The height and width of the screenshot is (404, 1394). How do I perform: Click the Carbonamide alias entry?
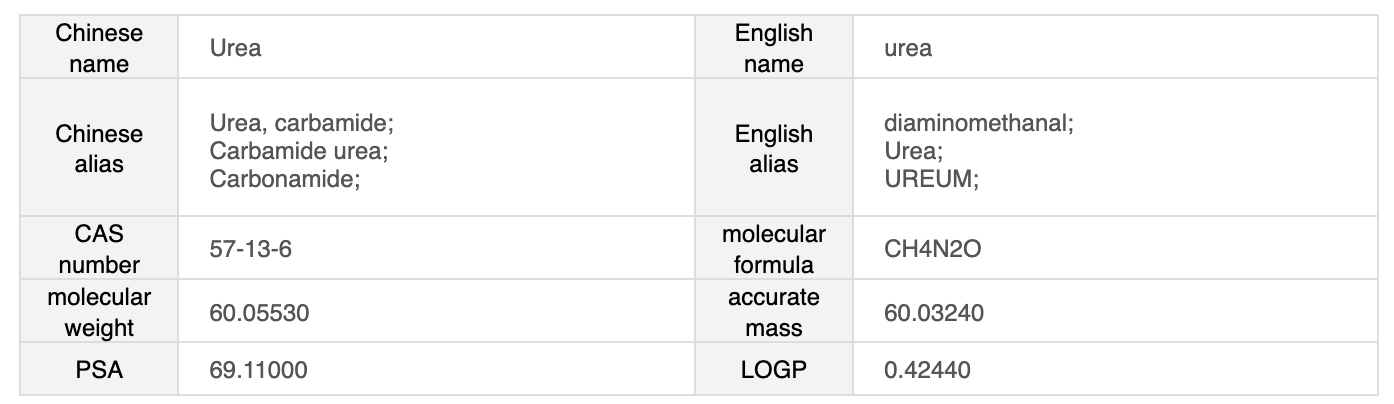click(284, 178)
